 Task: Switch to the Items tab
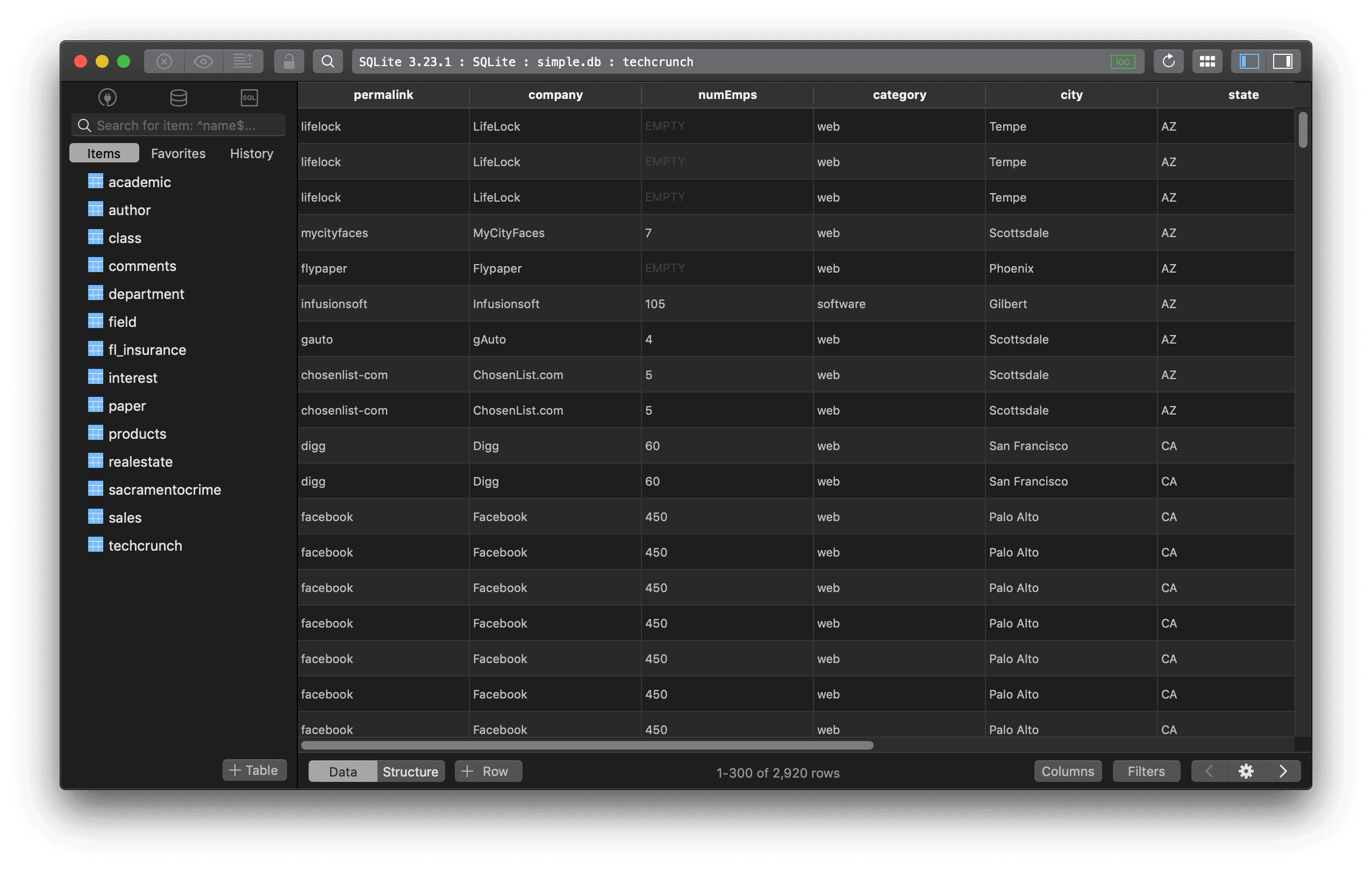104,153
